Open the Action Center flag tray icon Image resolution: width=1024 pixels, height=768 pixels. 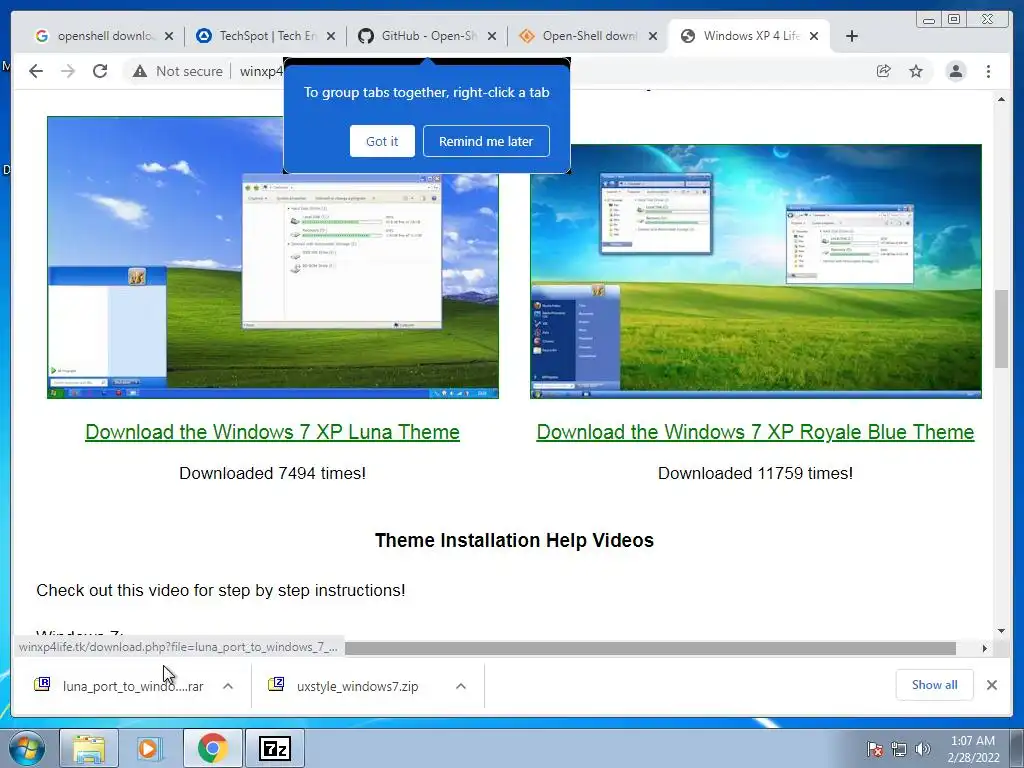(875, 749)
